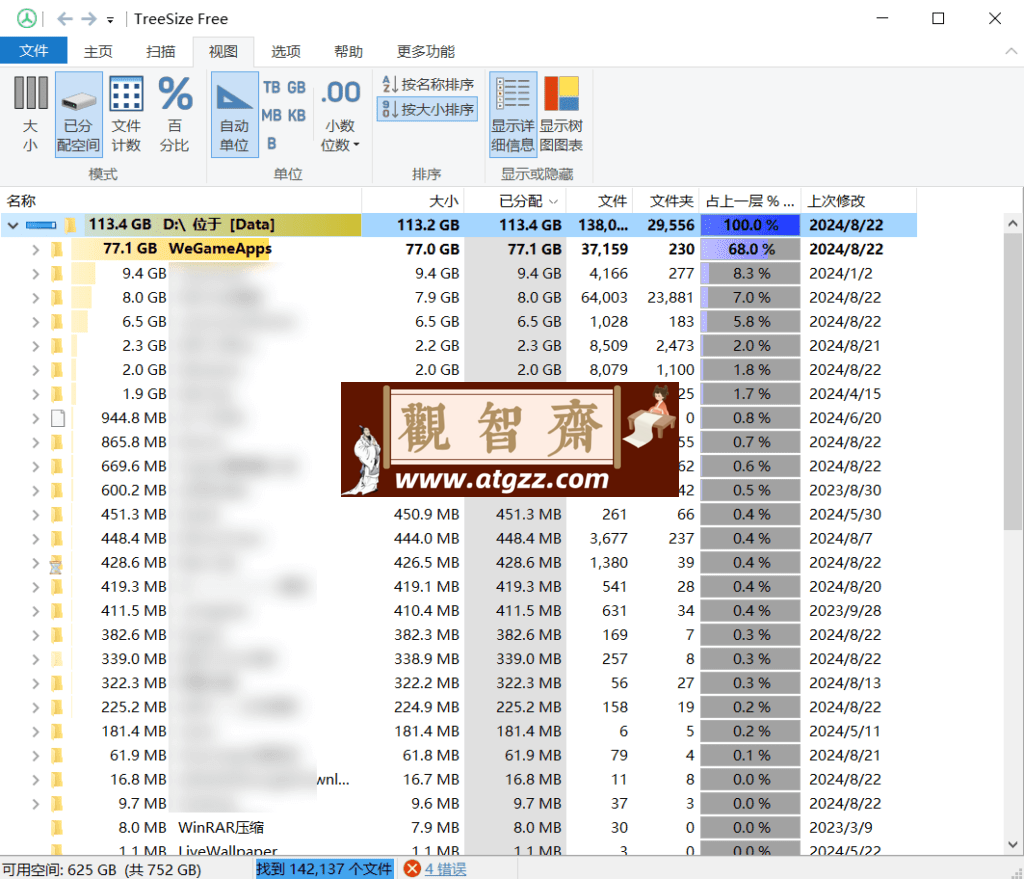This screenshot has width=1024, height=879.
Task: Switch to the 主页 home tab
Action: 98,52
